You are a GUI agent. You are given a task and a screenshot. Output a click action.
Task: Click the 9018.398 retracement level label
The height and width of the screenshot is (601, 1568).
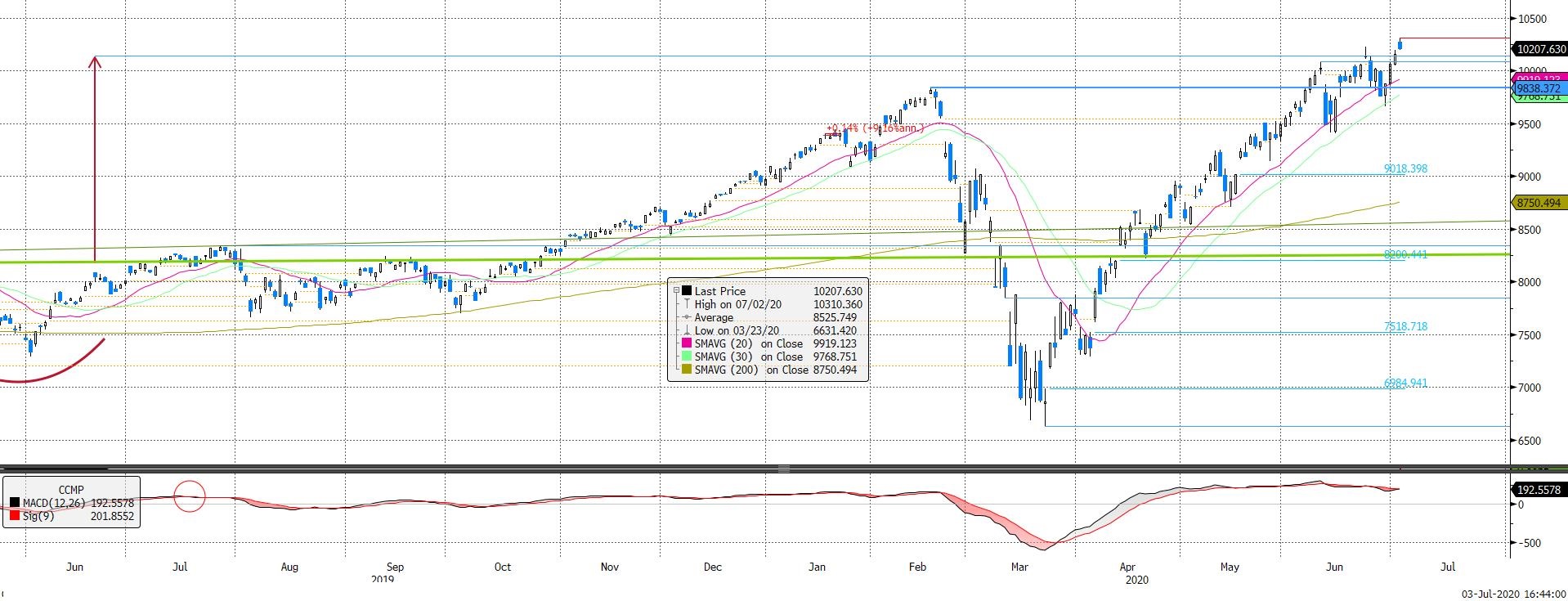[1405, 168]
